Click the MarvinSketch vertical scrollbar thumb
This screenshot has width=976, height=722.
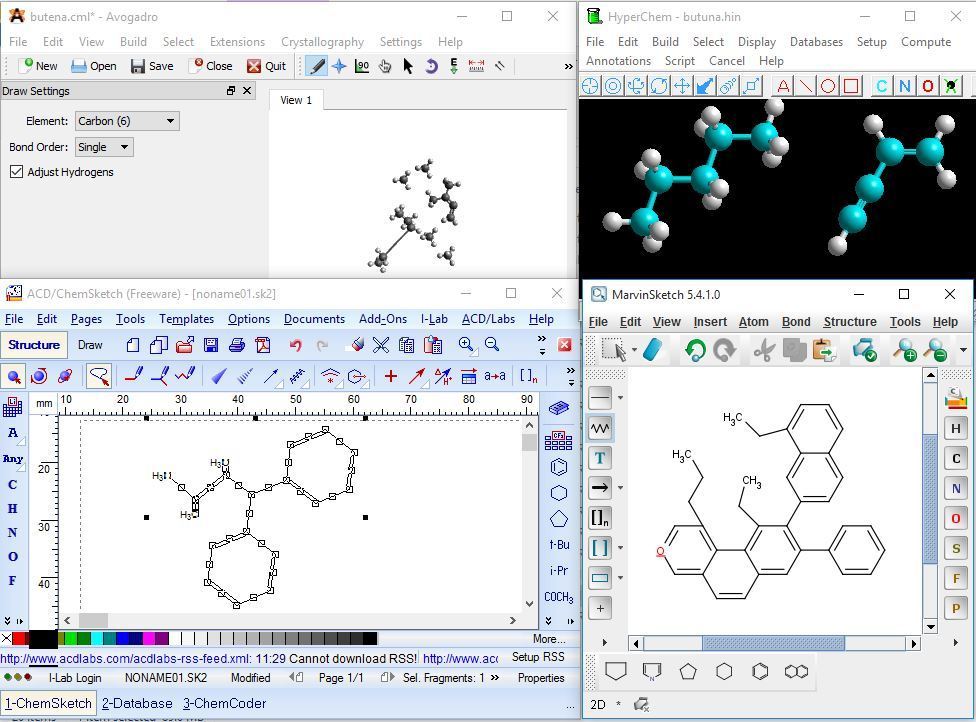click(x=930, y=499)
